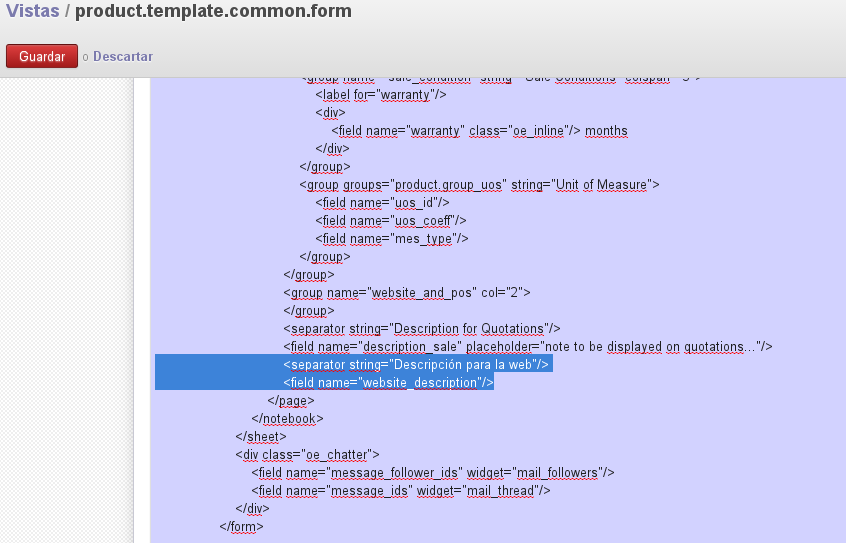This screenshot has width=846, height=543.
Task: Click highlighted Descripción para la web separator
Action: (416, 364)
